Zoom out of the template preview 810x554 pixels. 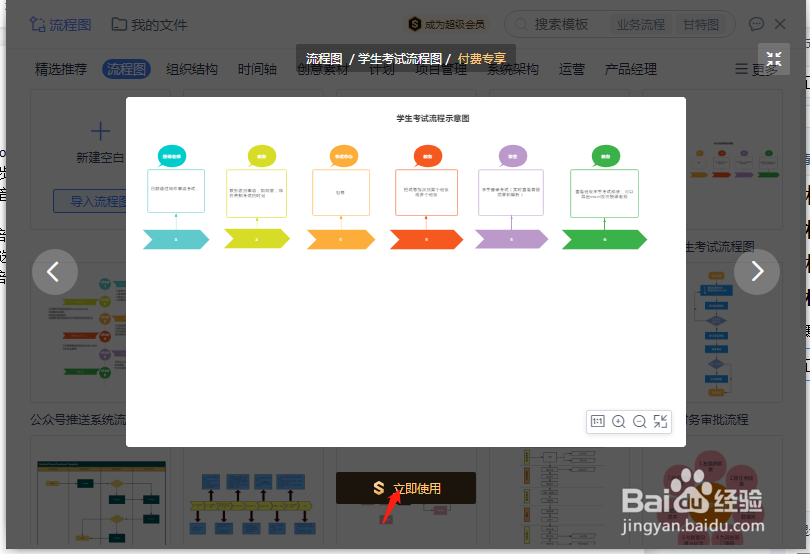[x=640, y=422]
